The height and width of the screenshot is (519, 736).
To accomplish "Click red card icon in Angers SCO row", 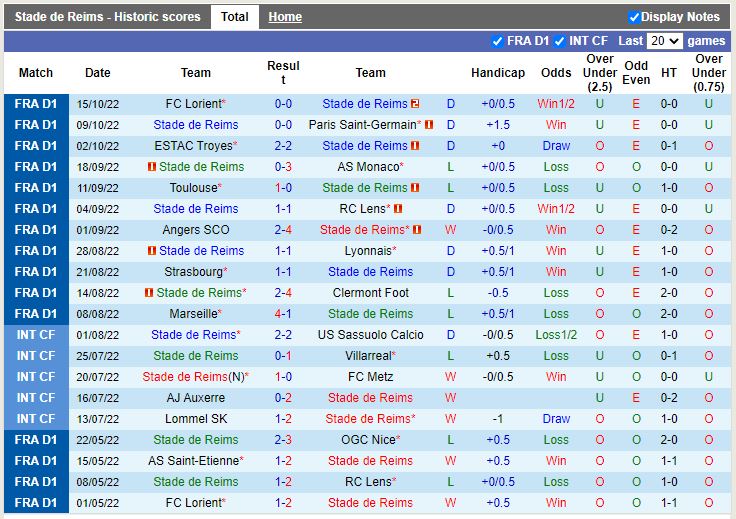I will click(x=417, y=230).
